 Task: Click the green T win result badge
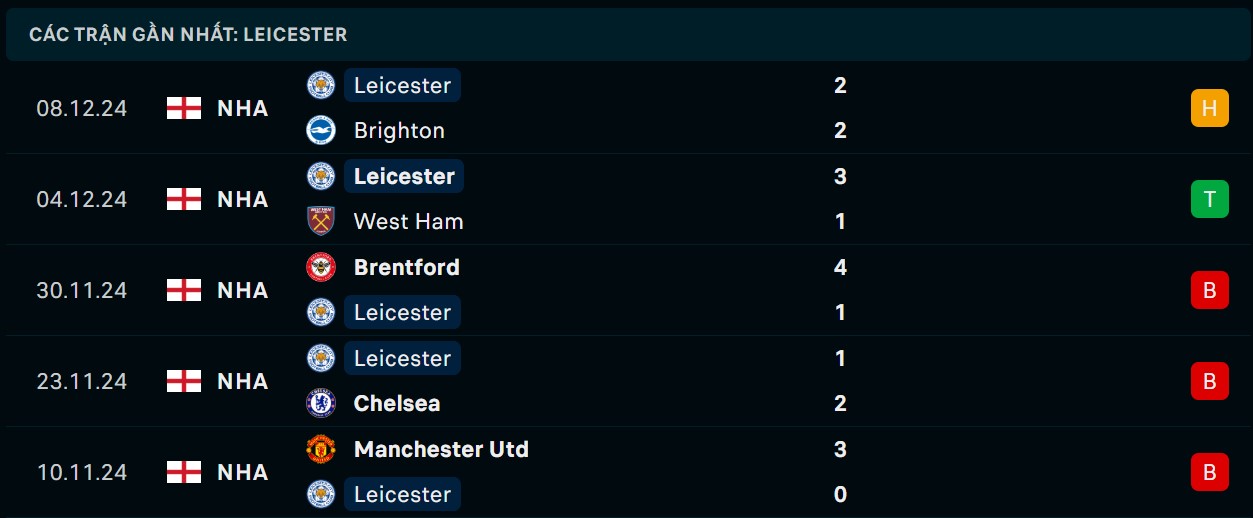click(1209, 199)
